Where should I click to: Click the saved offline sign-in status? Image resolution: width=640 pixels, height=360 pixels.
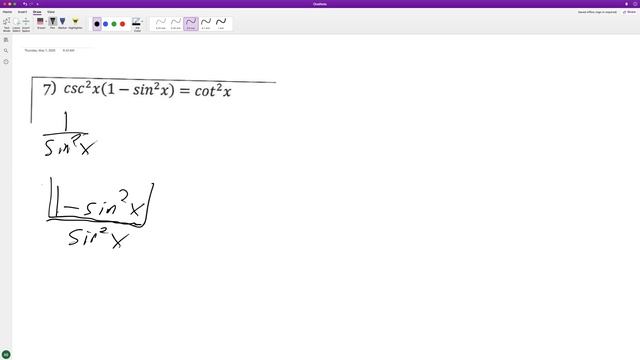tap(597, 12)
